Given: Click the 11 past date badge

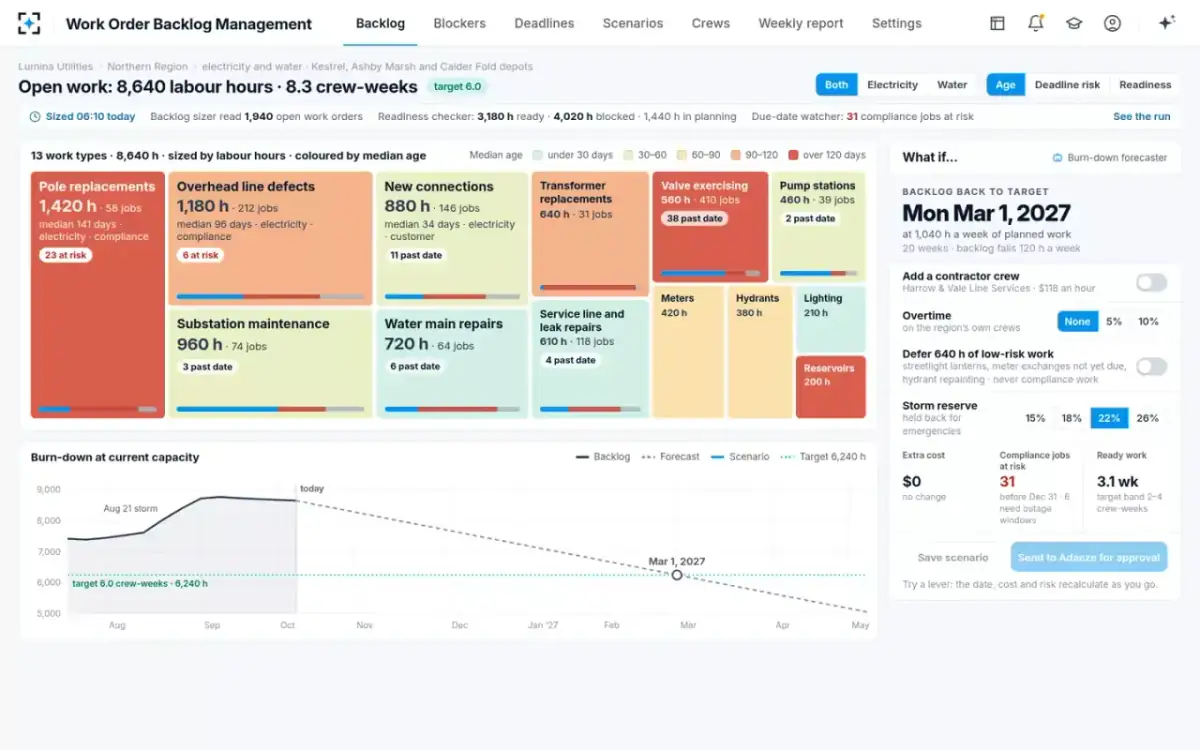Looking at the screenshot, I should (417, 255).
